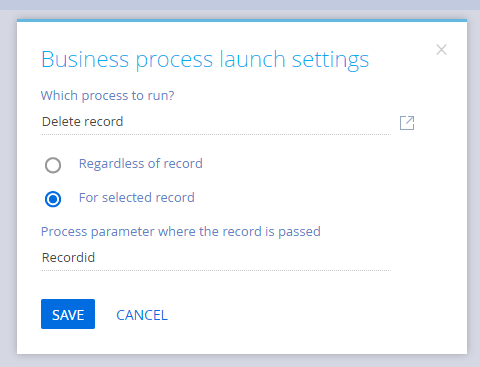Close the Business process launch settings dialog
Screen dimensions: 480x367
coord(441,50)
